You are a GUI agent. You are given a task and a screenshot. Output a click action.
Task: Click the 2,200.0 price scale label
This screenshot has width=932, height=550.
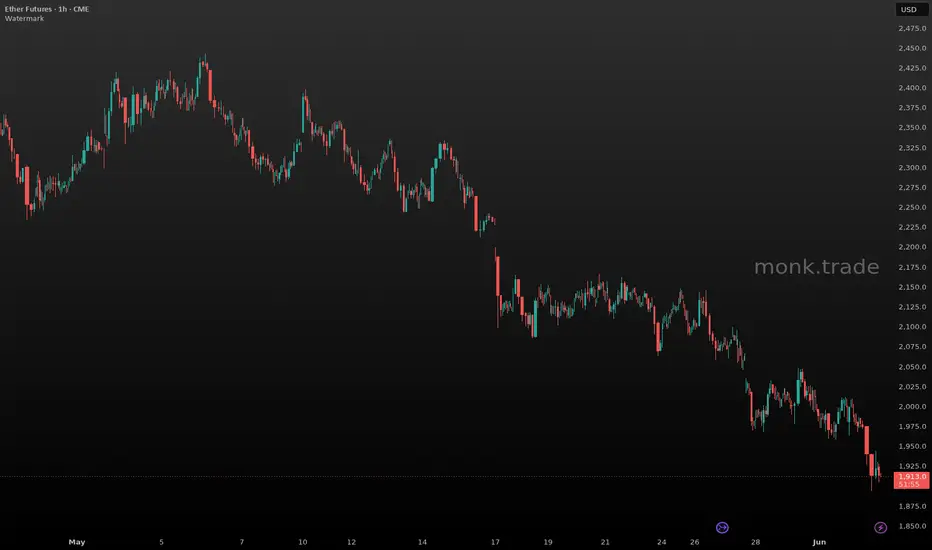tap(912, 247)
